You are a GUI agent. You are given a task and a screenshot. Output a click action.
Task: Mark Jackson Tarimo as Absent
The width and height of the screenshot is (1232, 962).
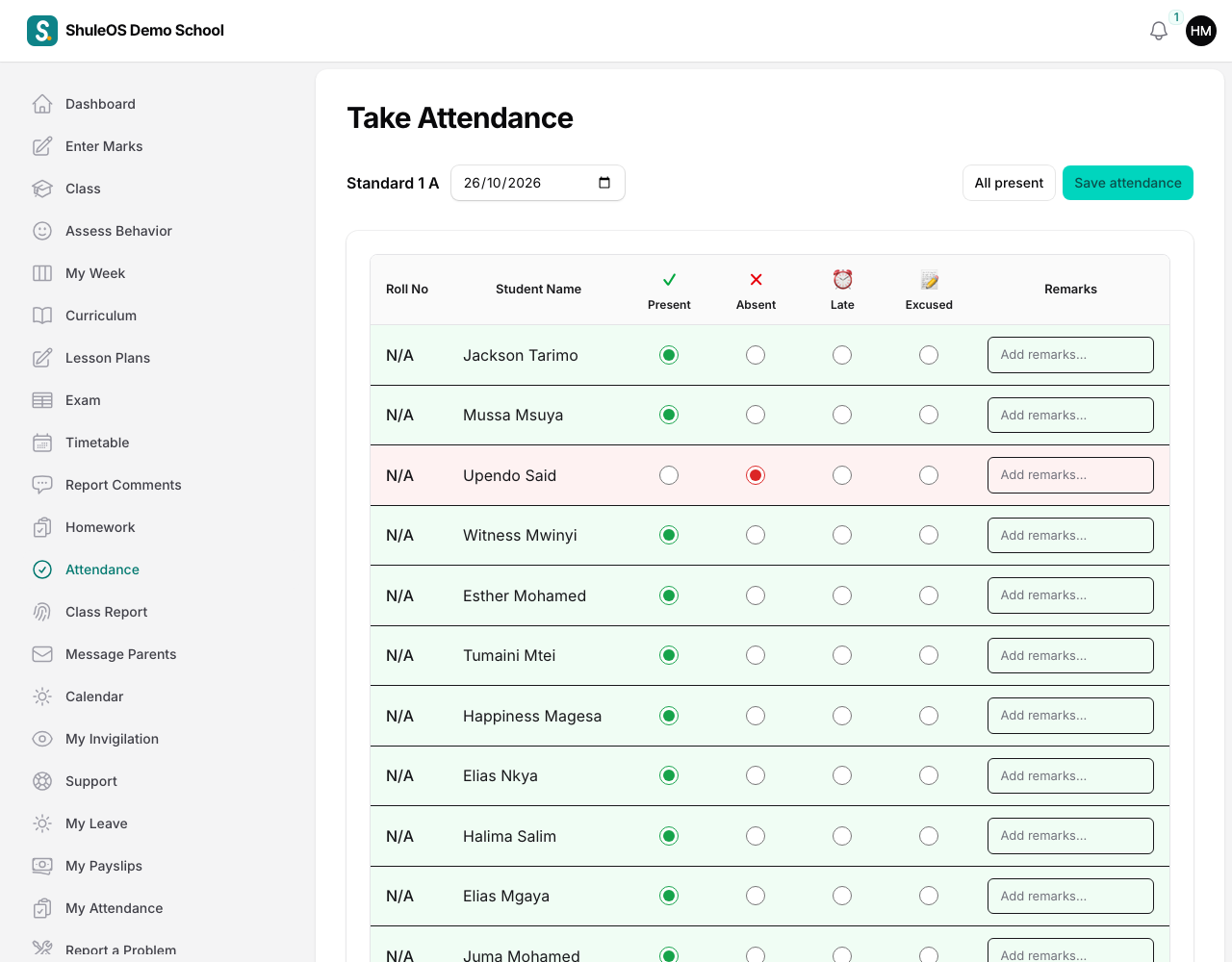pos(756,355)
